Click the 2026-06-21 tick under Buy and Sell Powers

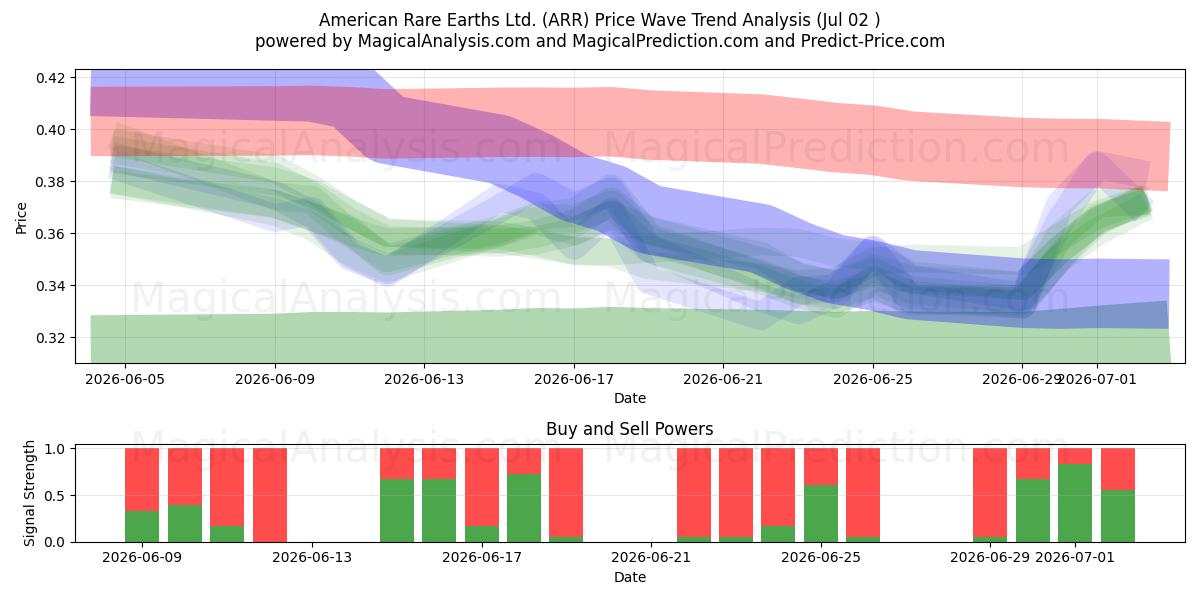tap(651, 558)
